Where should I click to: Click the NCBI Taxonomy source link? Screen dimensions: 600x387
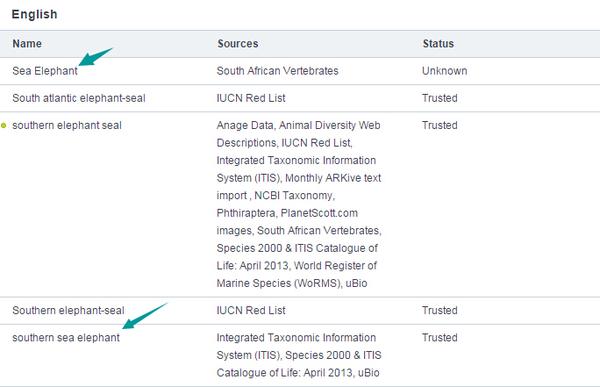[293, 196]
